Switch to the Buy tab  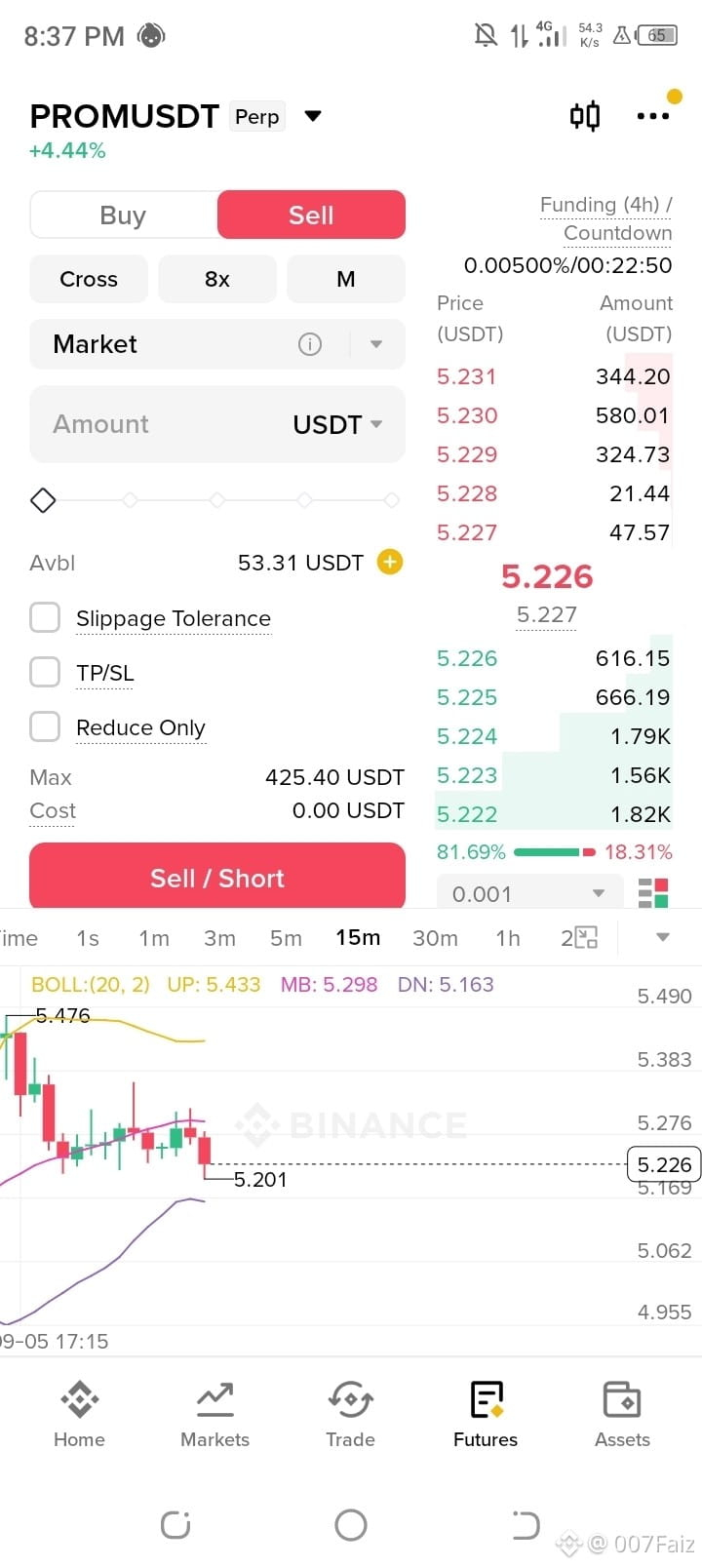pos(123,215)
